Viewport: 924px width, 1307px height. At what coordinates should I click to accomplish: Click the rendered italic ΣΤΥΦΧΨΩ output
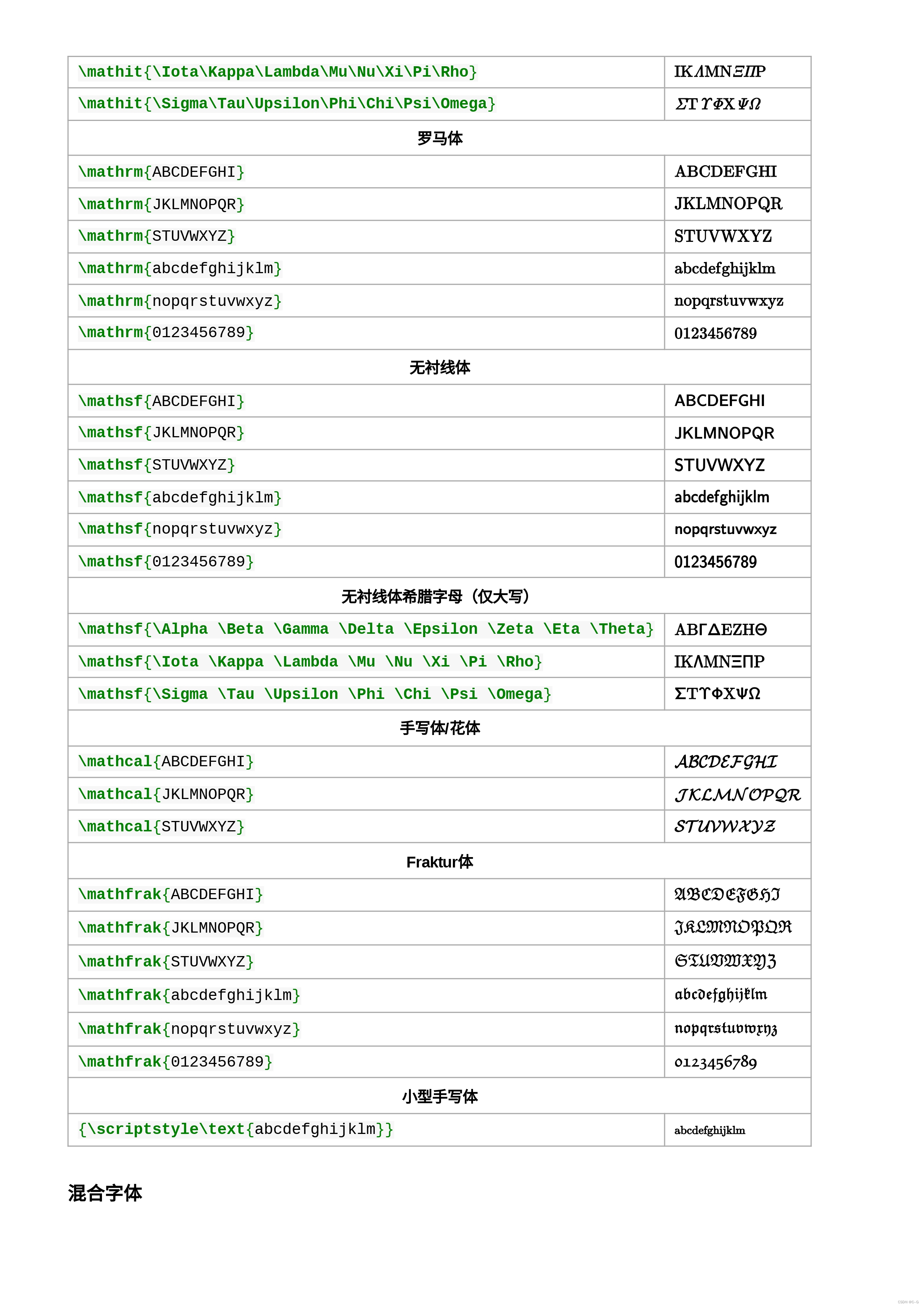pos(717,103)
